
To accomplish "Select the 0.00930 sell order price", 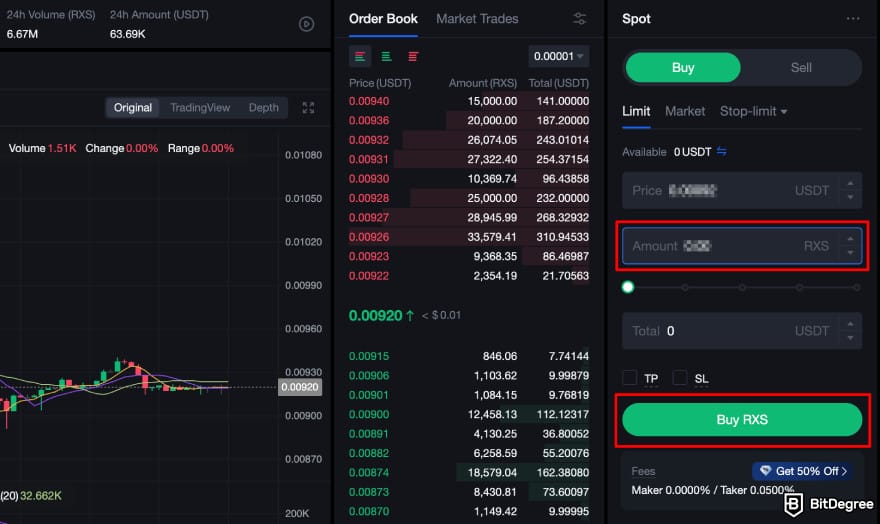I will click(x=369, y=178).
